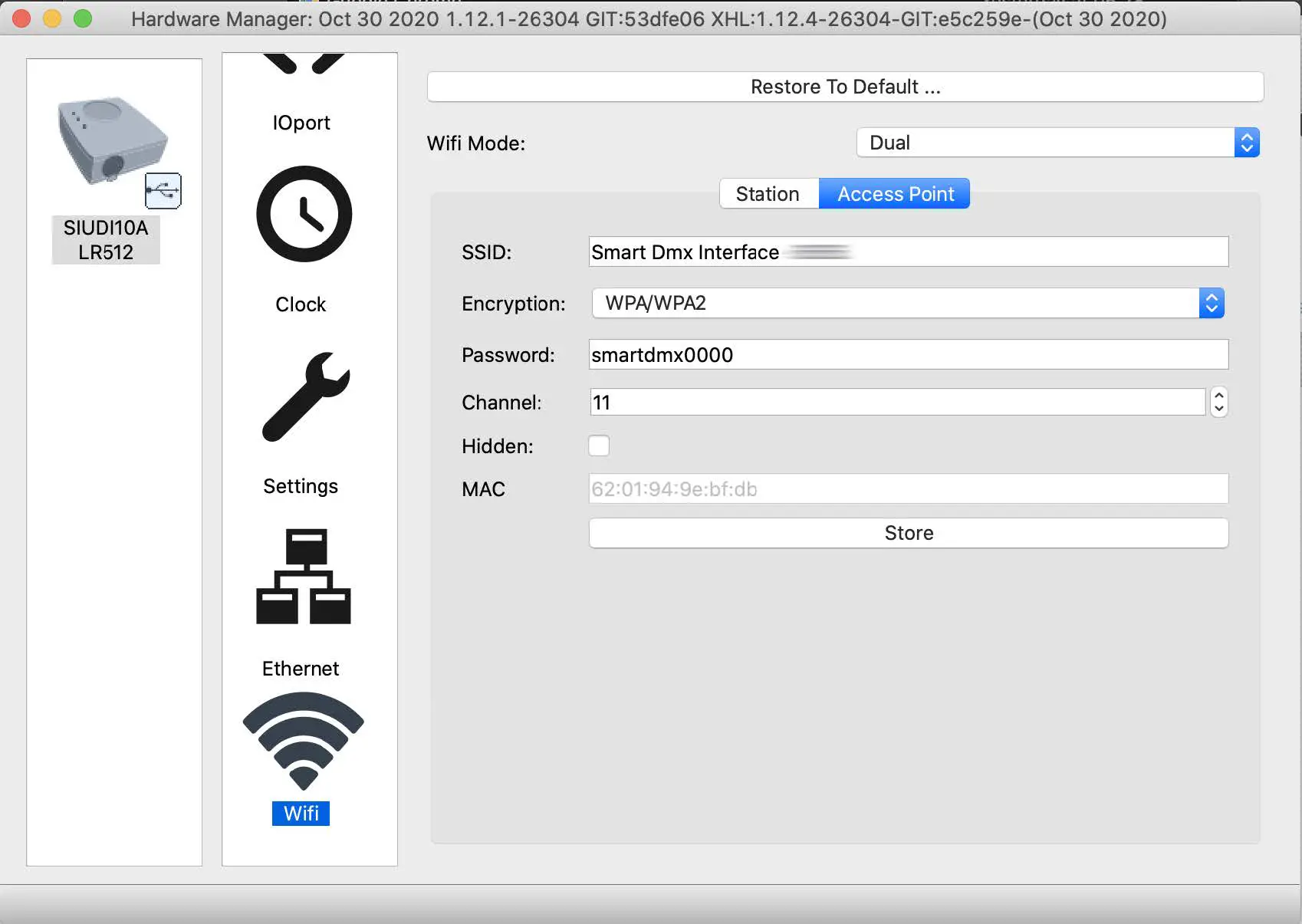Image resolution: width=1302 pixels, height=924 pixels.
Task: Click the Settings wrench icon
Action: [304, 397]
